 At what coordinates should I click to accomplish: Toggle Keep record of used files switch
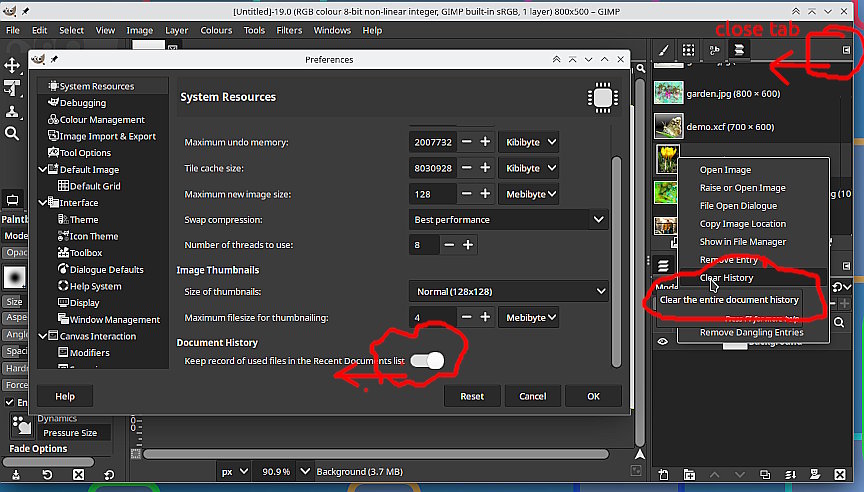click(x=427, y=361)
